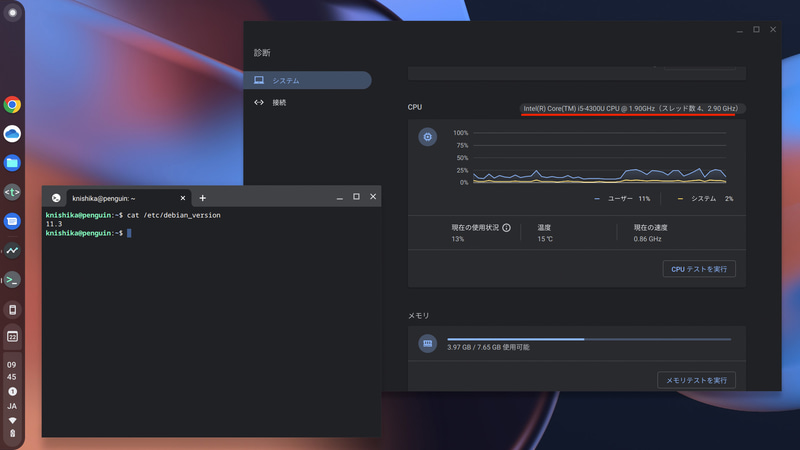Close the Terminal window

point(373,196)
